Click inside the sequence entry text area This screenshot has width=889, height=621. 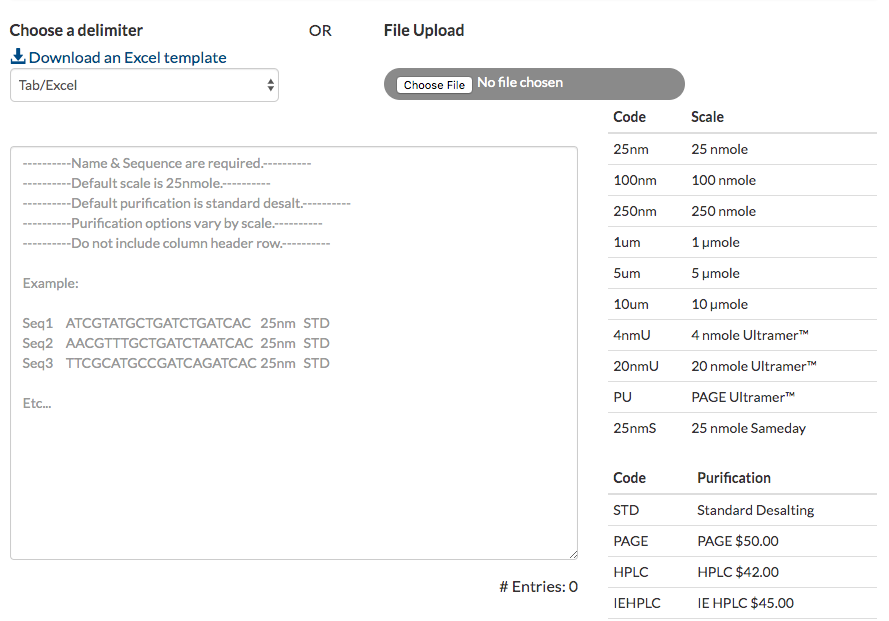(x=294, y=353)
